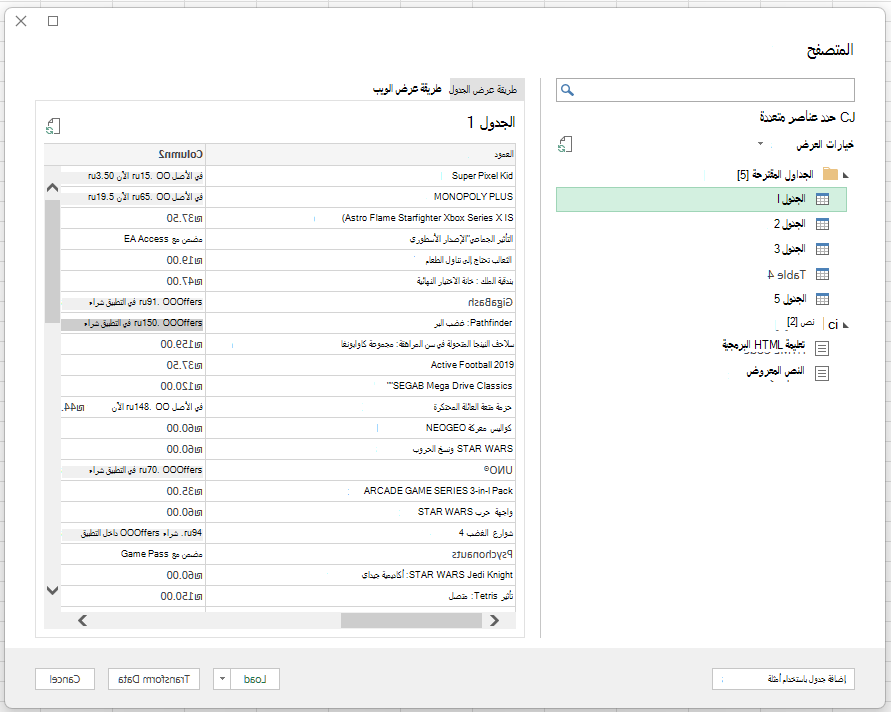Select the table icon for الجدول 1
The width and height of the screenshot is (891, 712).
tap(822, 199)
